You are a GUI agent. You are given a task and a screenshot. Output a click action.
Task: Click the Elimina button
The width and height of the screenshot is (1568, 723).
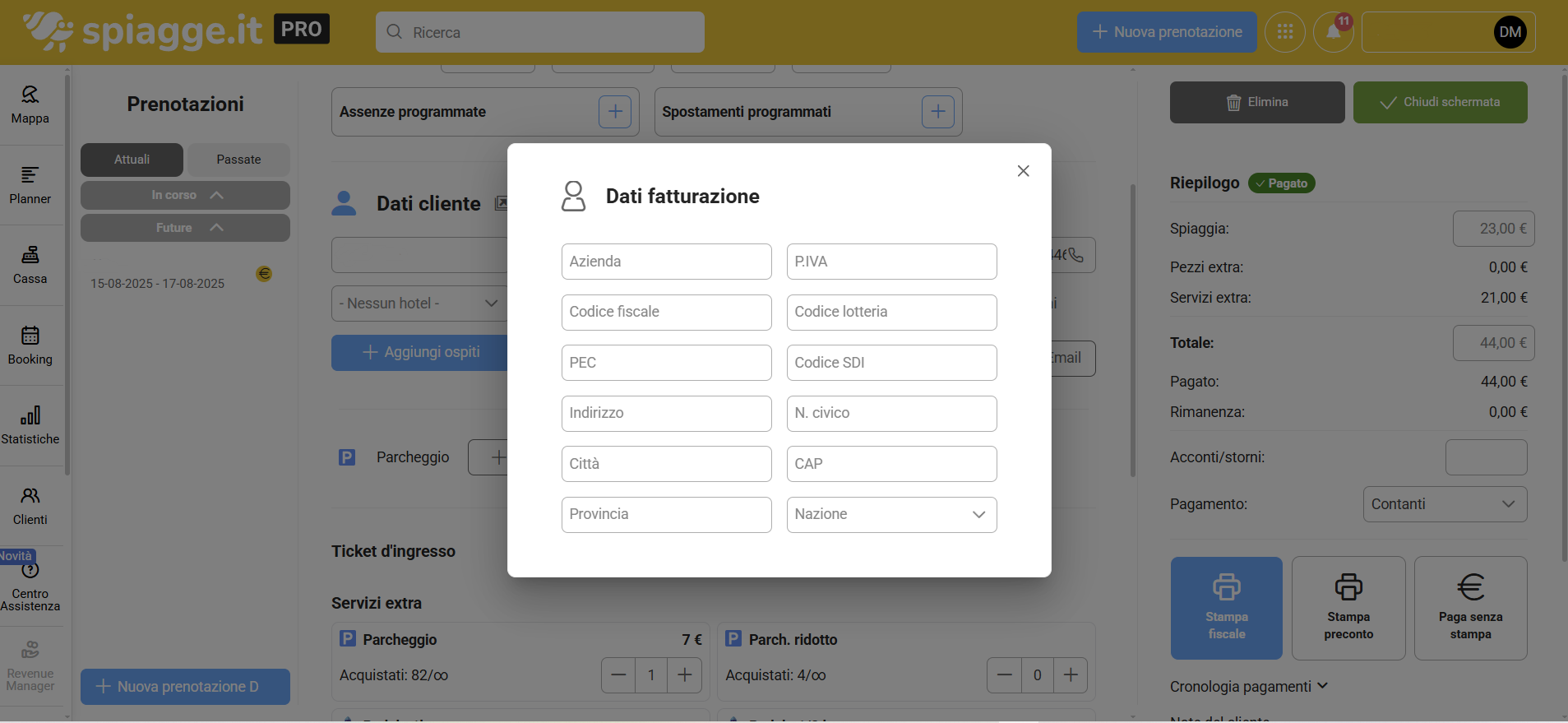(1257, 102)
